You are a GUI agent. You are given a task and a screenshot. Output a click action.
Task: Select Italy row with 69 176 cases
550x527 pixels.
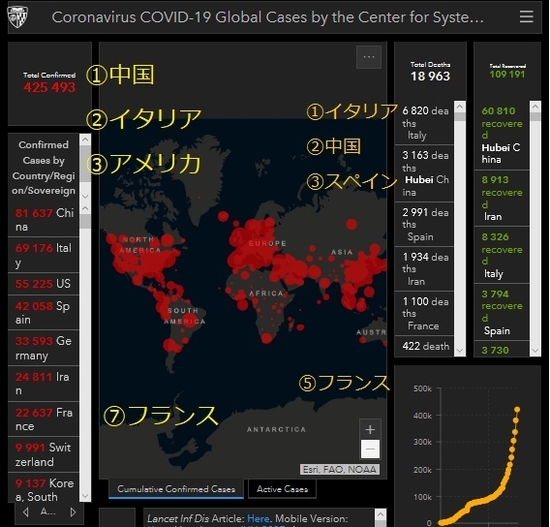click(x=43, y=255)
